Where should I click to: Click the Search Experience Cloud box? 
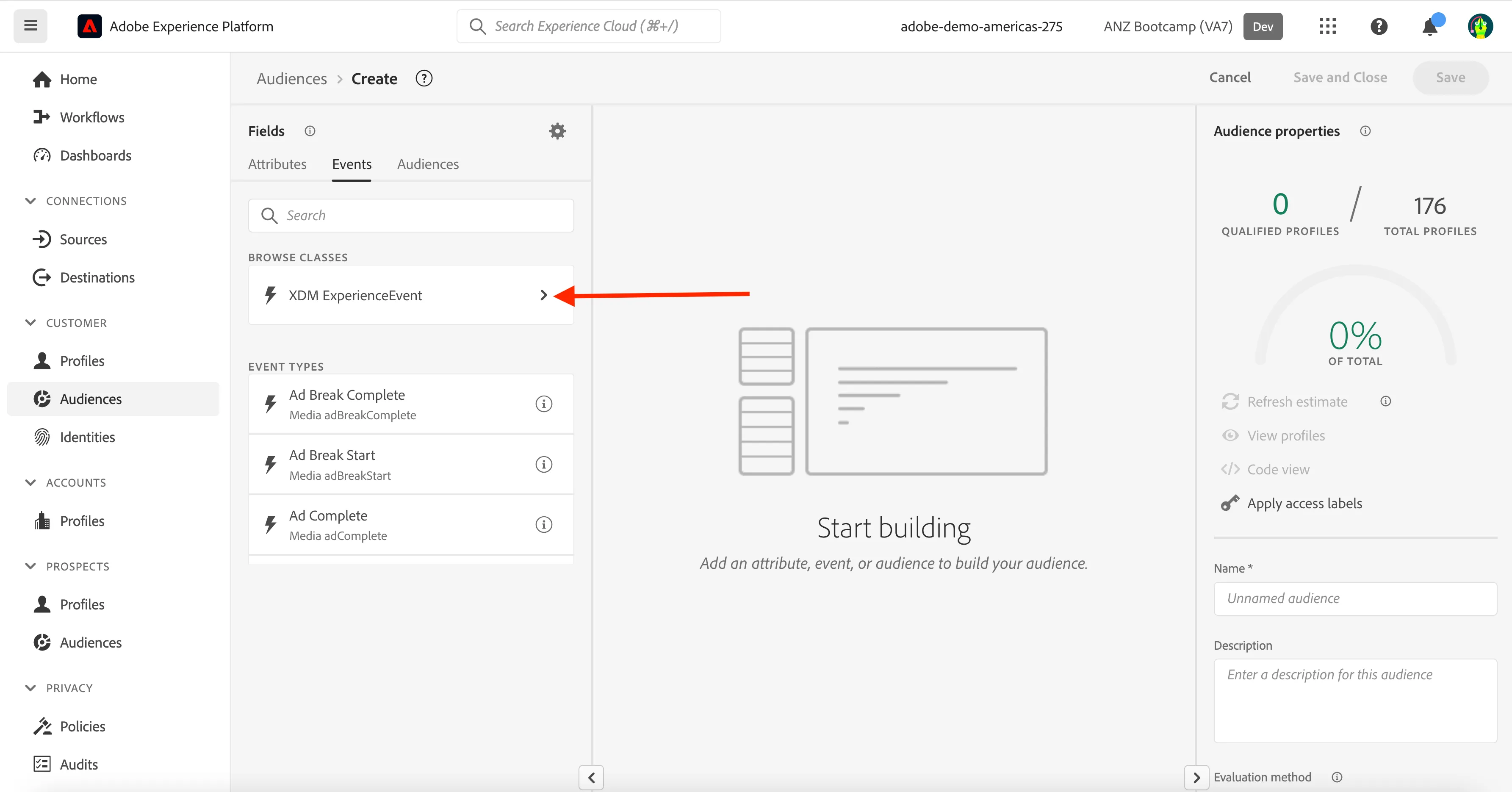[589, 26]
